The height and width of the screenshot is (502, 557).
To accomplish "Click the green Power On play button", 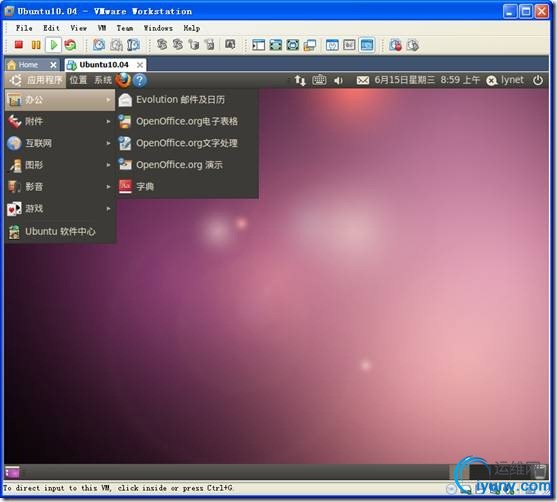I will point(54,45).
